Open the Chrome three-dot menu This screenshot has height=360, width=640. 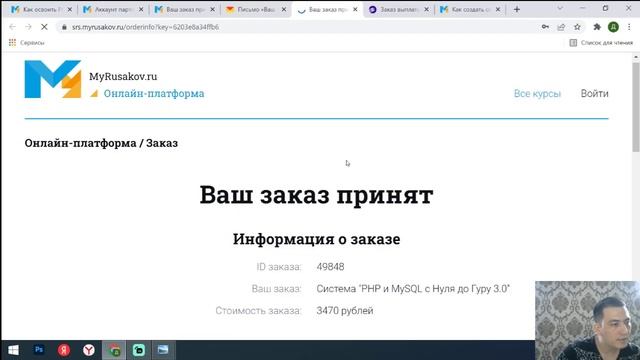[629, 27]
